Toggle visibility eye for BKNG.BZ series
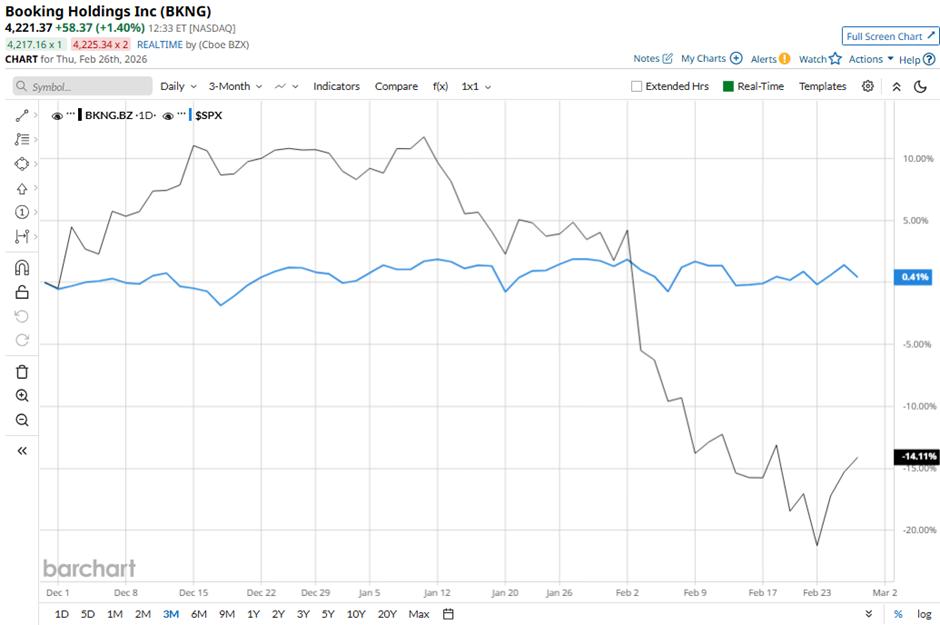 coord(57,116)
